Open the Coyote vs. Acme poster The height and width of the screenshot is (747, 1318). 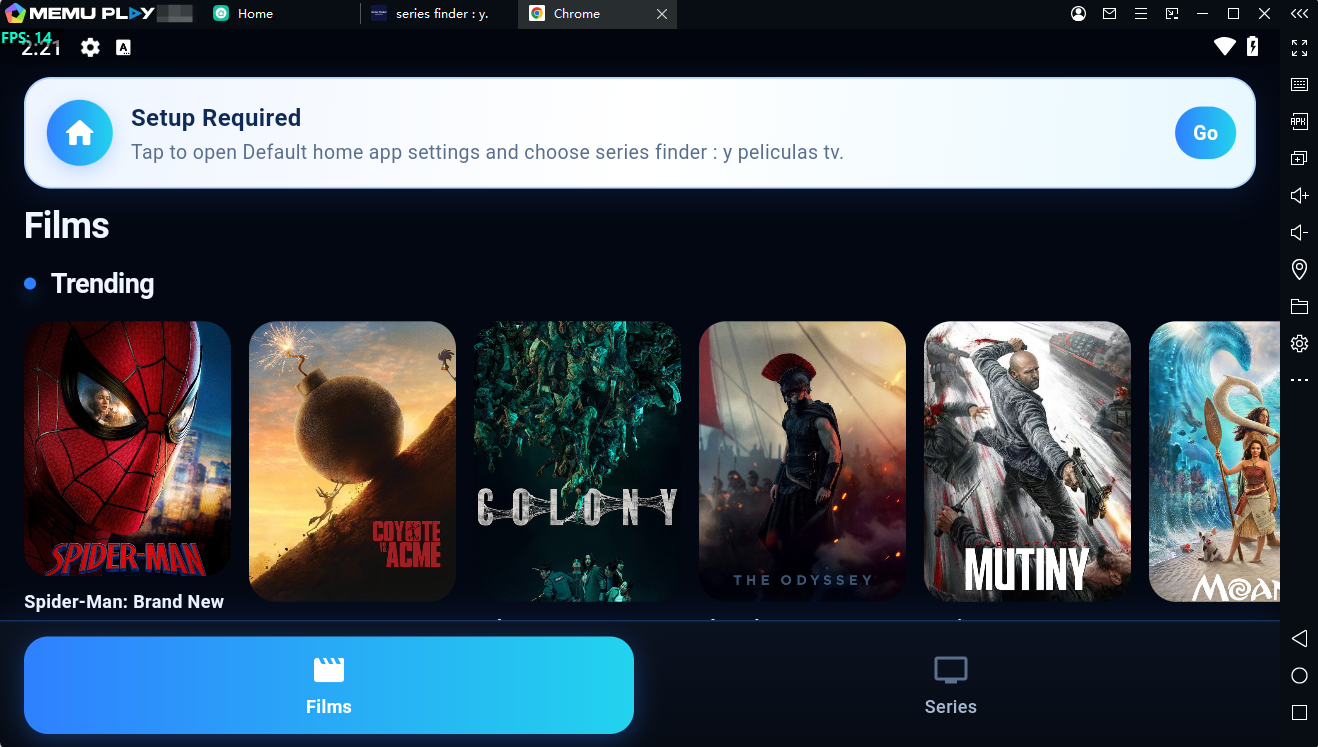click(x=352, y=461)
